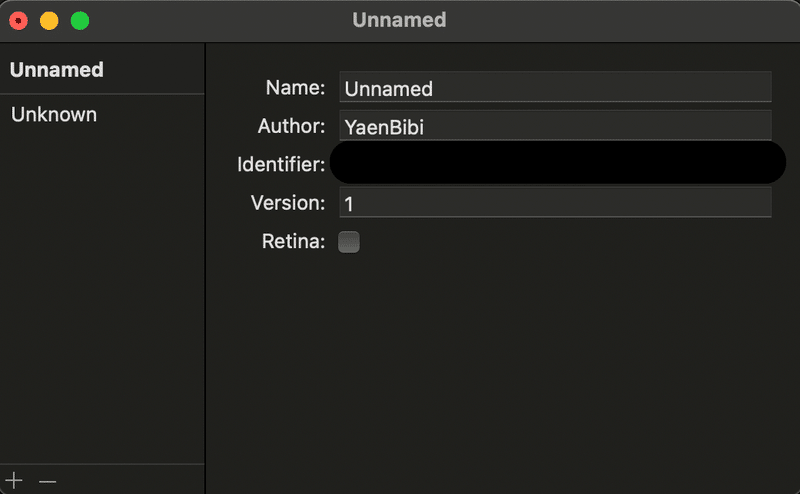This screenshot has width=800, height=494.
Task: Select the redacted Identifier text field
Action: tap(558, 163)
